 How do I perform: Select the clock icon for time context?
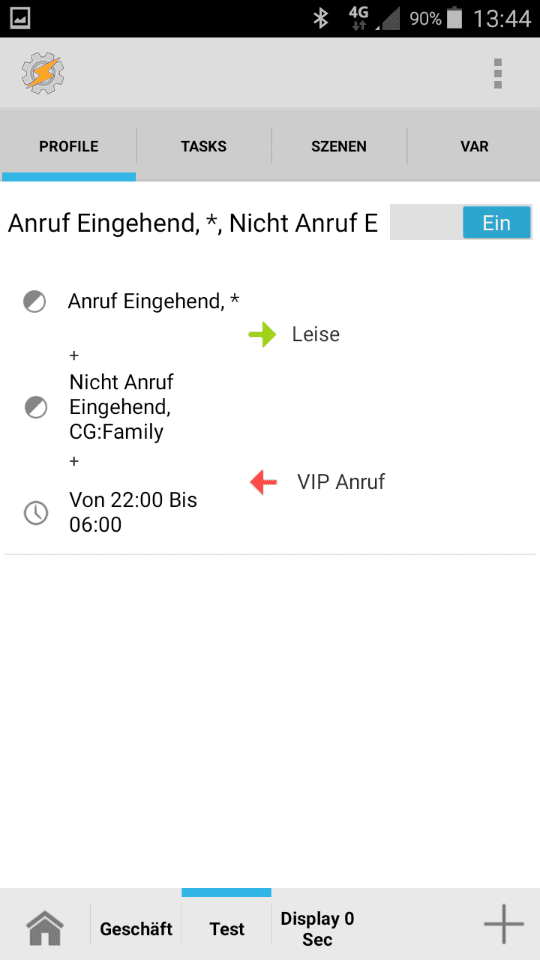36,512
